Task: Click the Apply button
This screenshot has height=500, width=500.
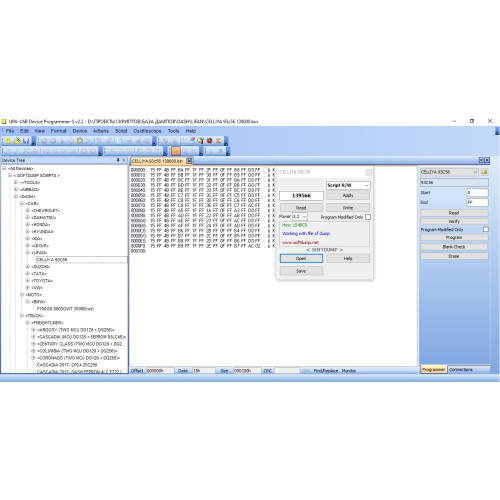Action: [x=348, y=195]
